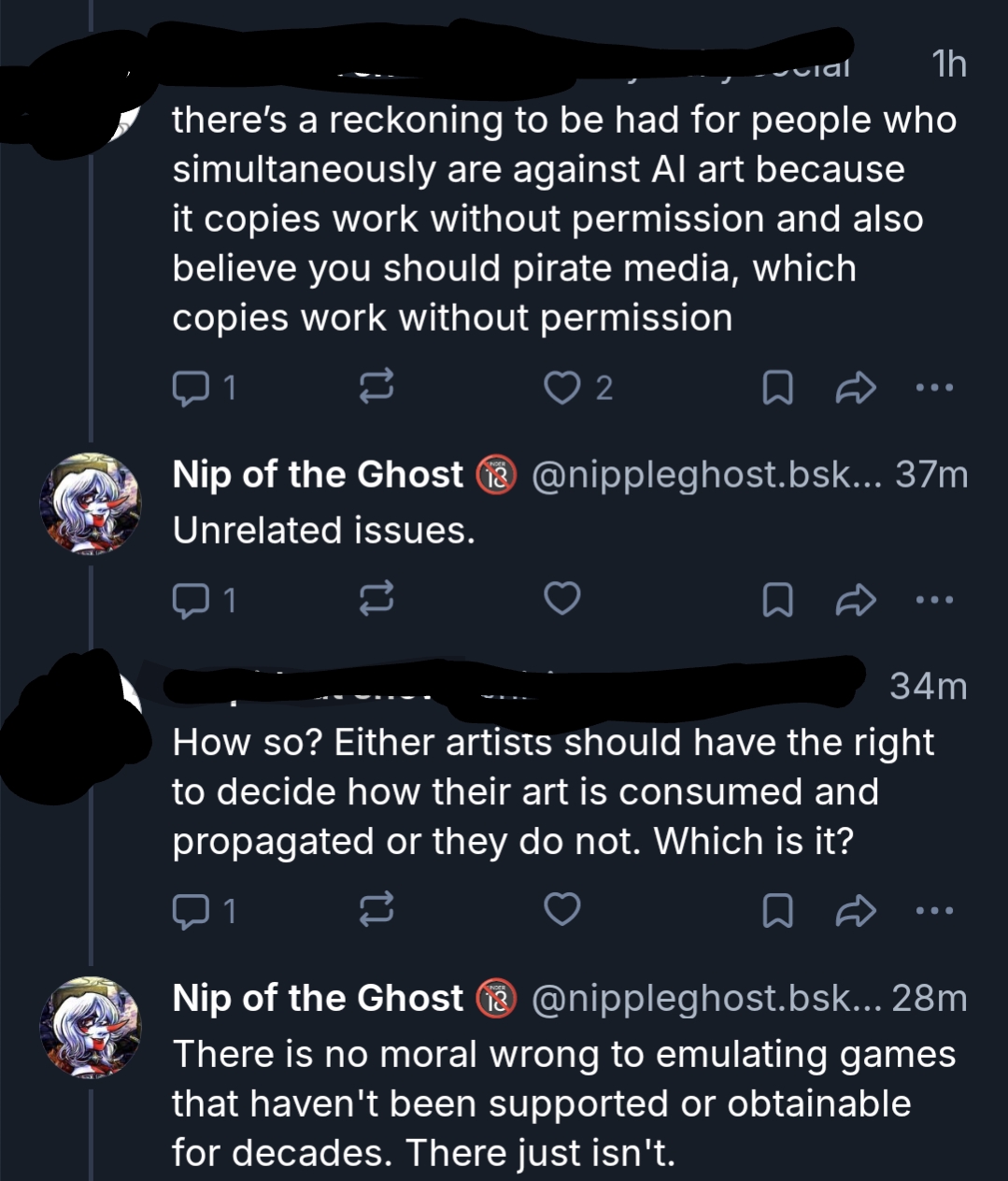The width and height of the screenshot is (1008, 1181).
Task: Repost the "Unrelated issues." reply
Action: pyautogui.click(x=376, y=599)
